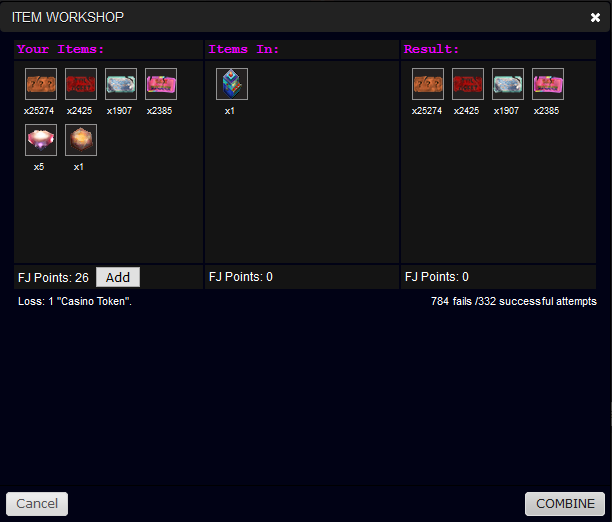
Task: Select the red item with x2425 in Your Items
Action: pos(81,84)
